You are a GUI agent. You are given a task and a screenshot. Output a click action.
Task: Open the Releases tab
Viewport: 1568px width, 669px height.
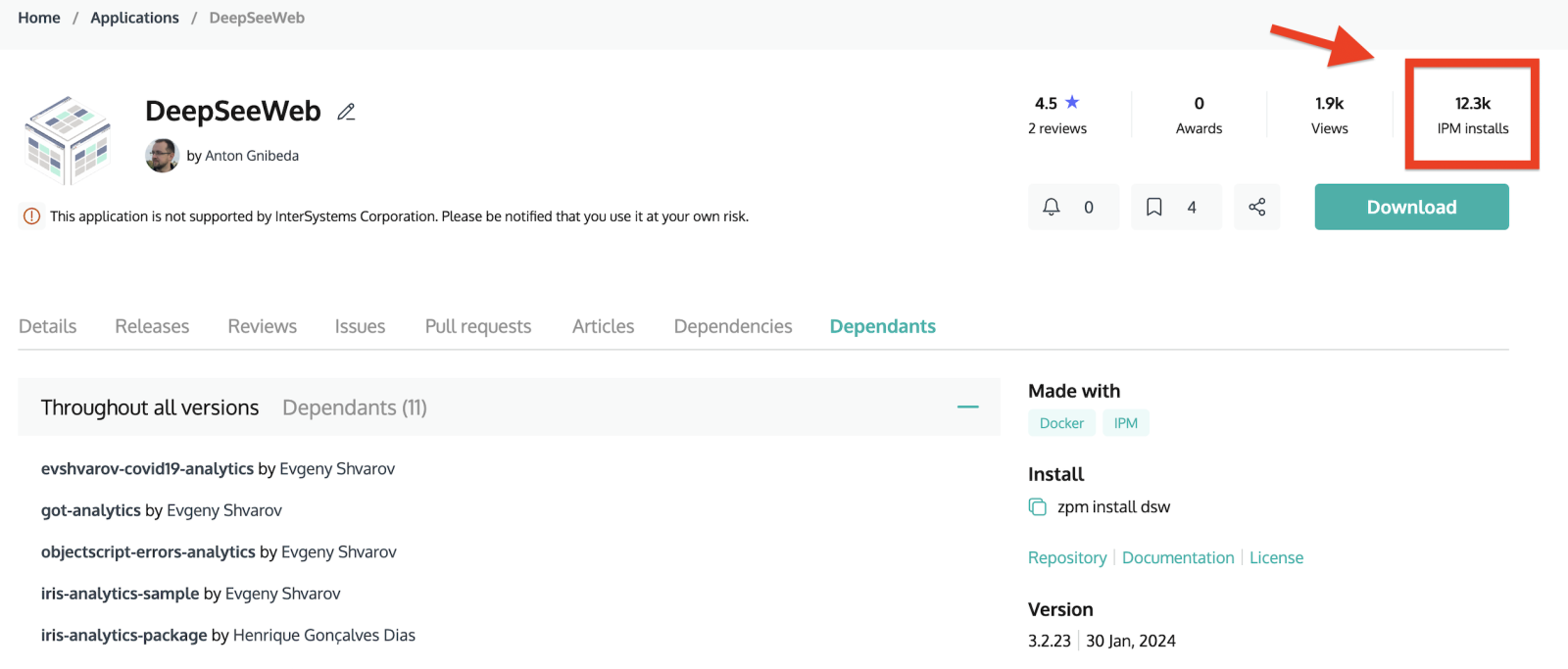pos(152,326)
